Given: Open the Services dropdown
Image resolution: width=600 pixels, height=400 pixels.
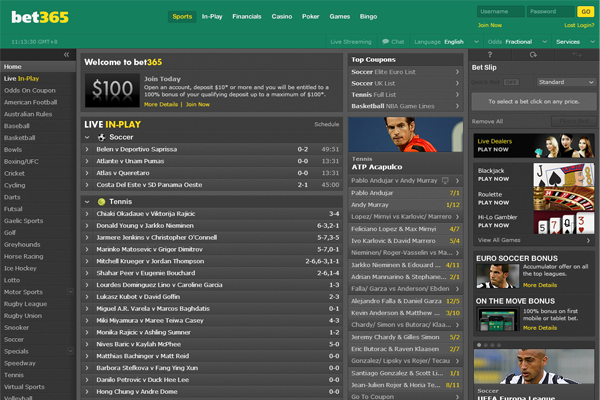Looking at the screenshot, I should pos(575,42).
